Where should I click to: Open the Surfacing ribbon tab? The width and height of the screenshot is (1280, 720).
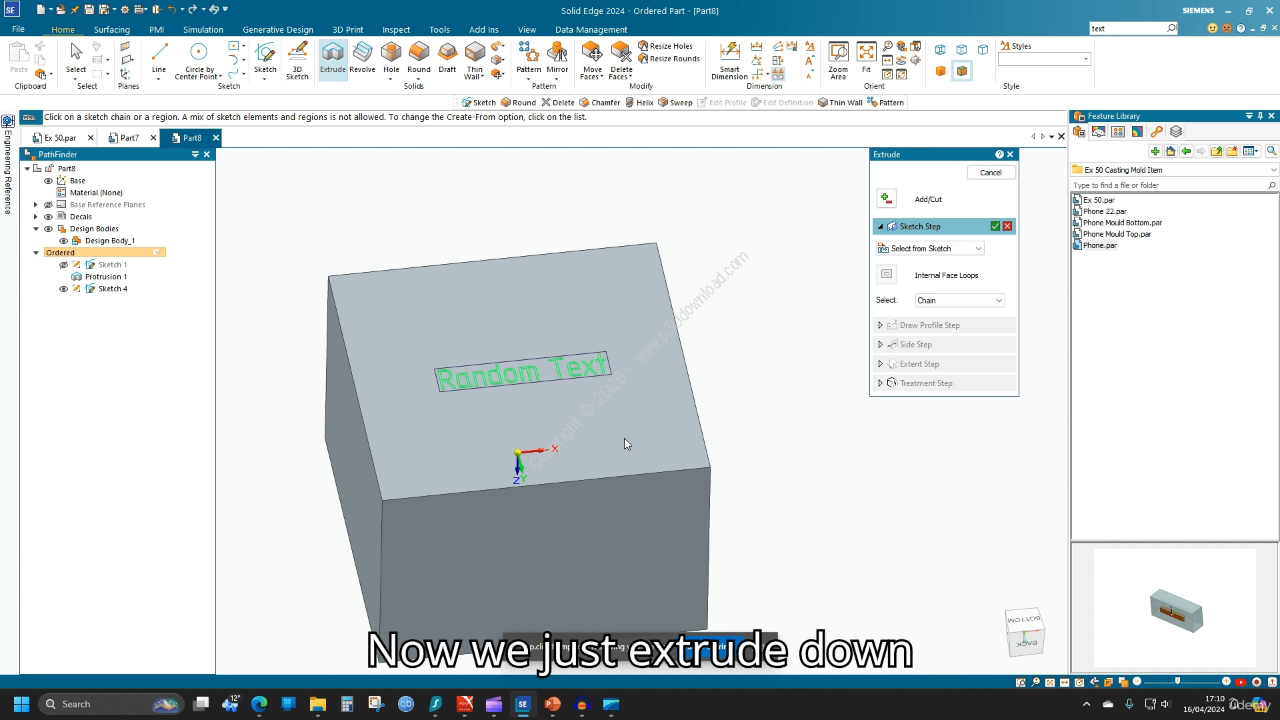tap(111, 30)
